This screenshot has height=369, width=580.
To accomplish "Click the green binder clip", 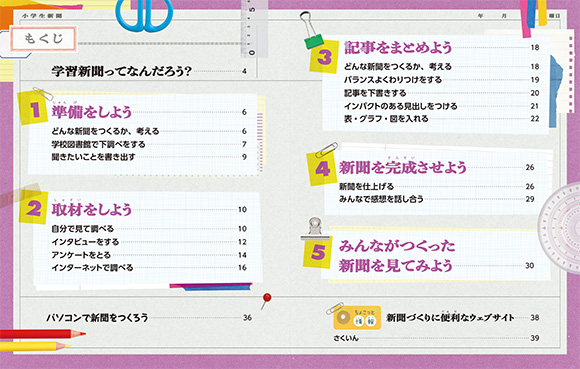I will click(312, 31).
